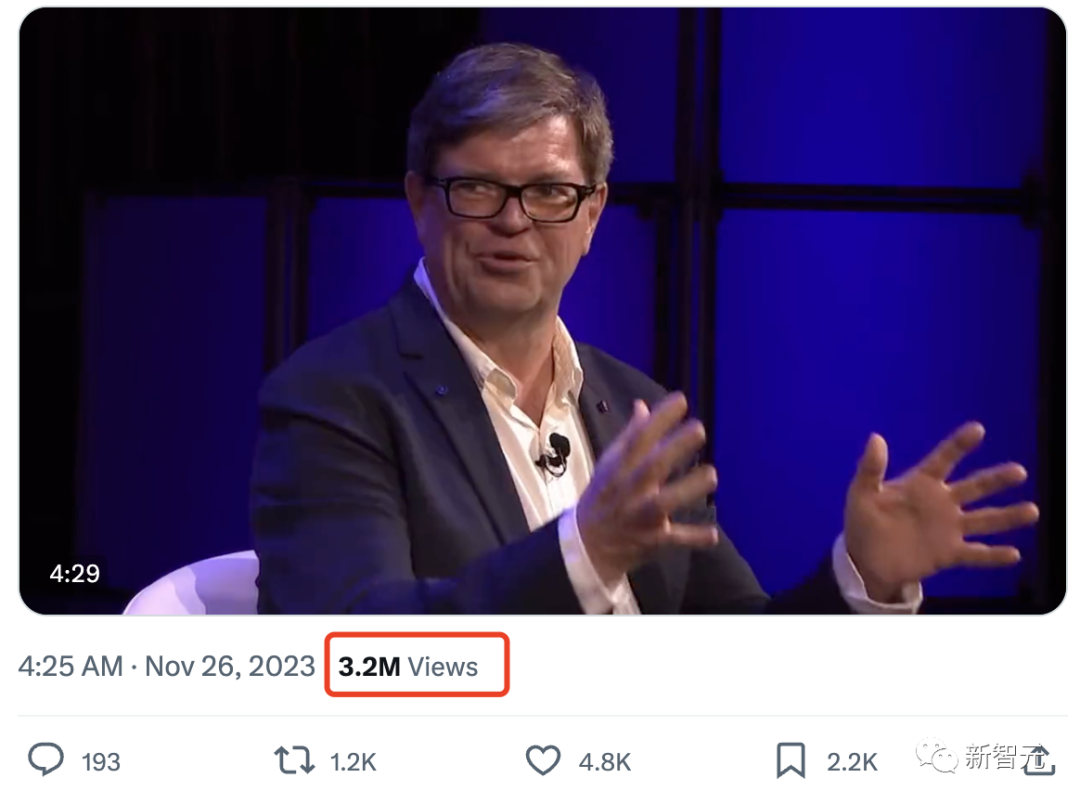This screenshot has height=804, width=1080.
Task: Click the reply speech bubble icon
Action: pyautogui.click(x=46, y=761)
